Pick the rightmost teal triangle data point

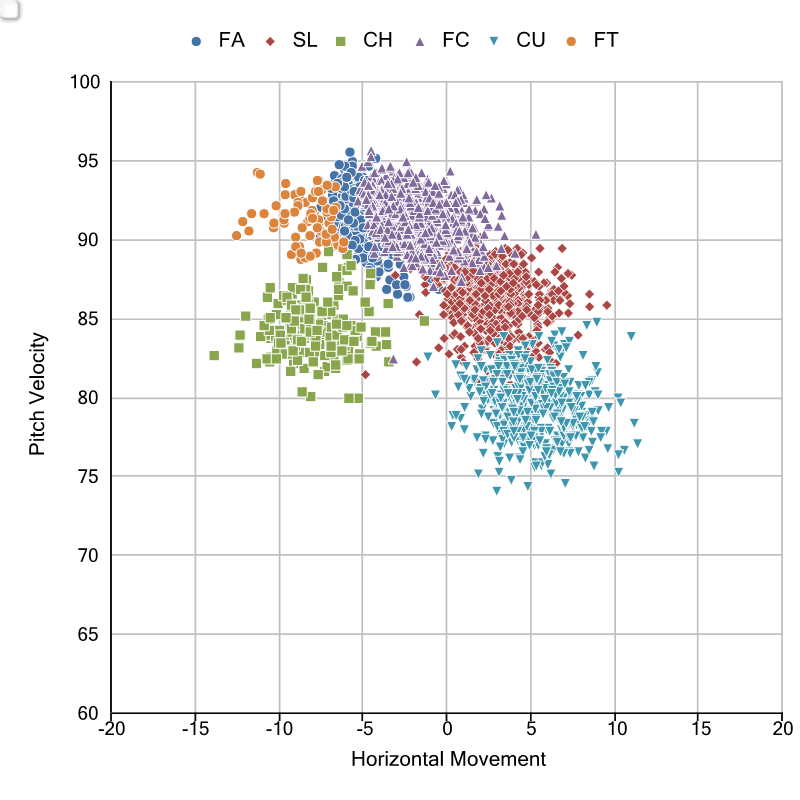click(637, 443)
